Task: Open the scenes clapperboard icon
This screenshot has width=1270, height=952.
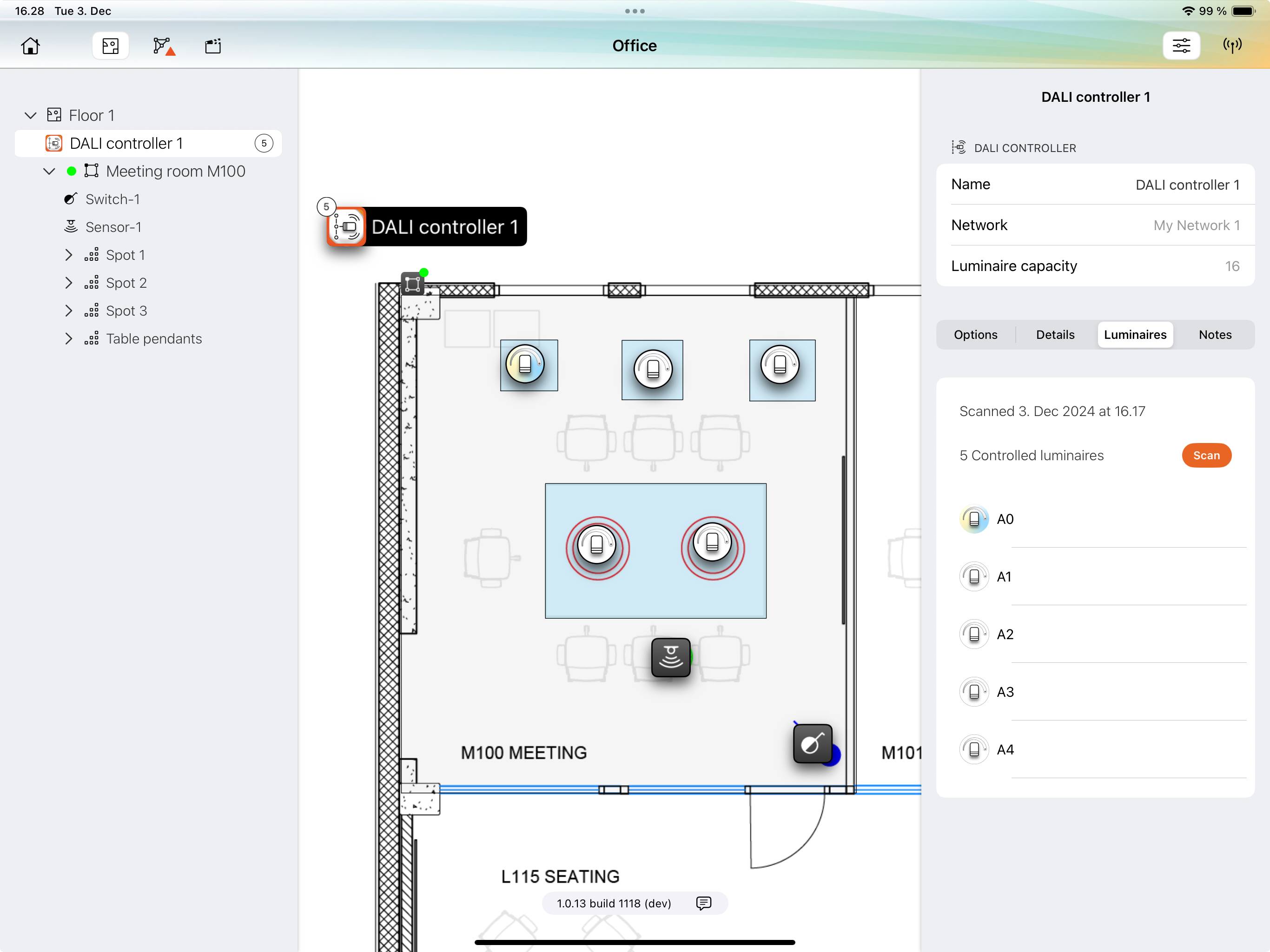Action: pyautogui.click(x=213, y=46)
